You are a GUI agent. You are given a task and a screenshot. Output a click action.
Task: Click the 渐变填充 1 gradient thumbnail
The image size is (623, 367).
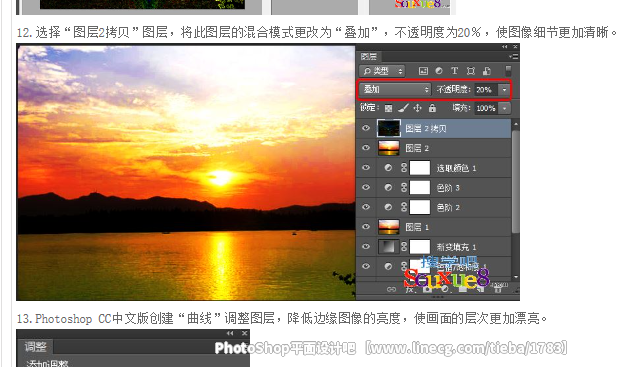click(x=388, y=247)
